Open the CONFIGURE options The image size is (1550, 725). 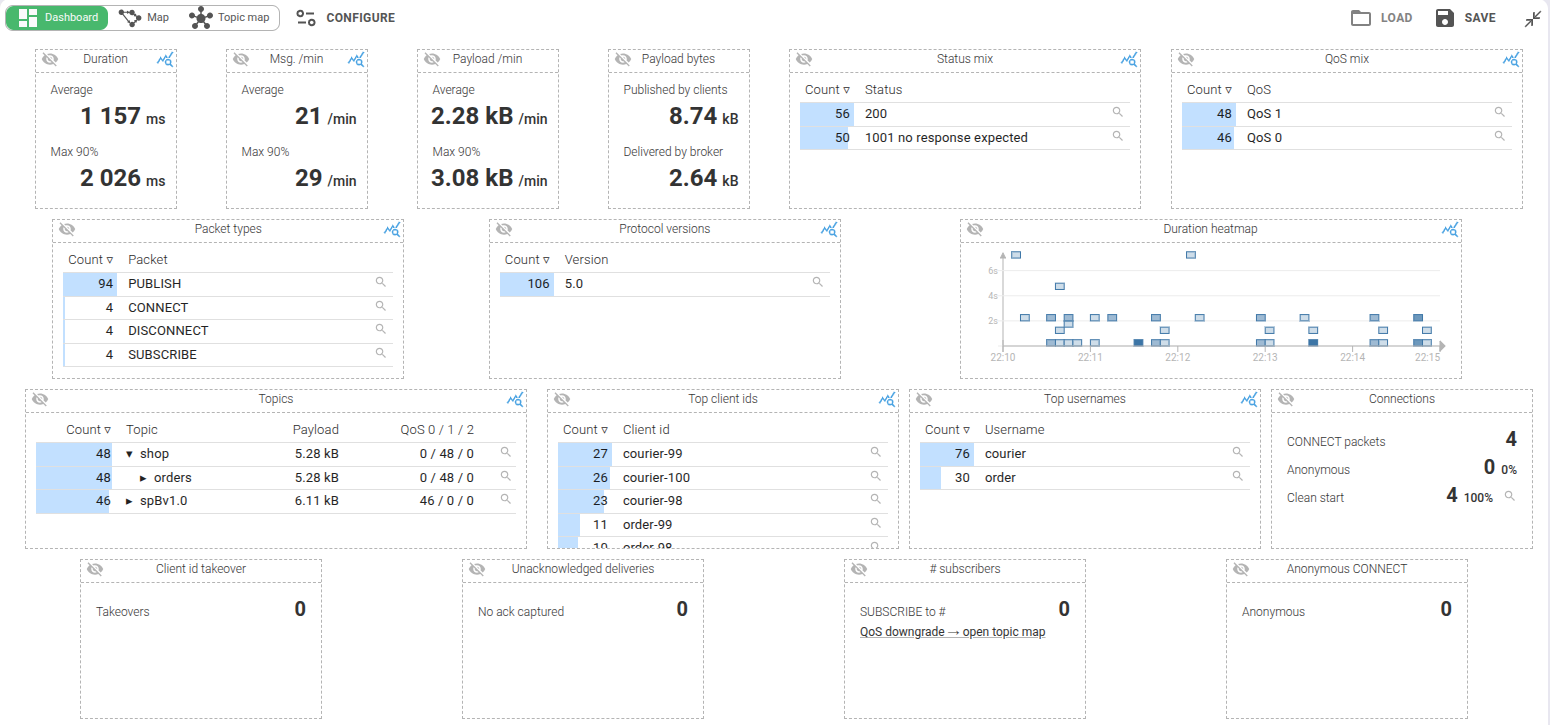pos(346,18)
